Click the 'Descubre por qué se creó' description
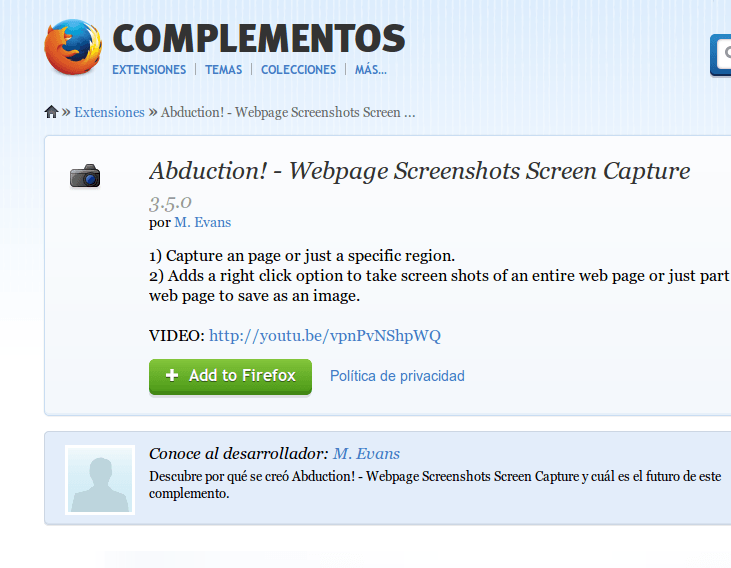 click(435, 485)
